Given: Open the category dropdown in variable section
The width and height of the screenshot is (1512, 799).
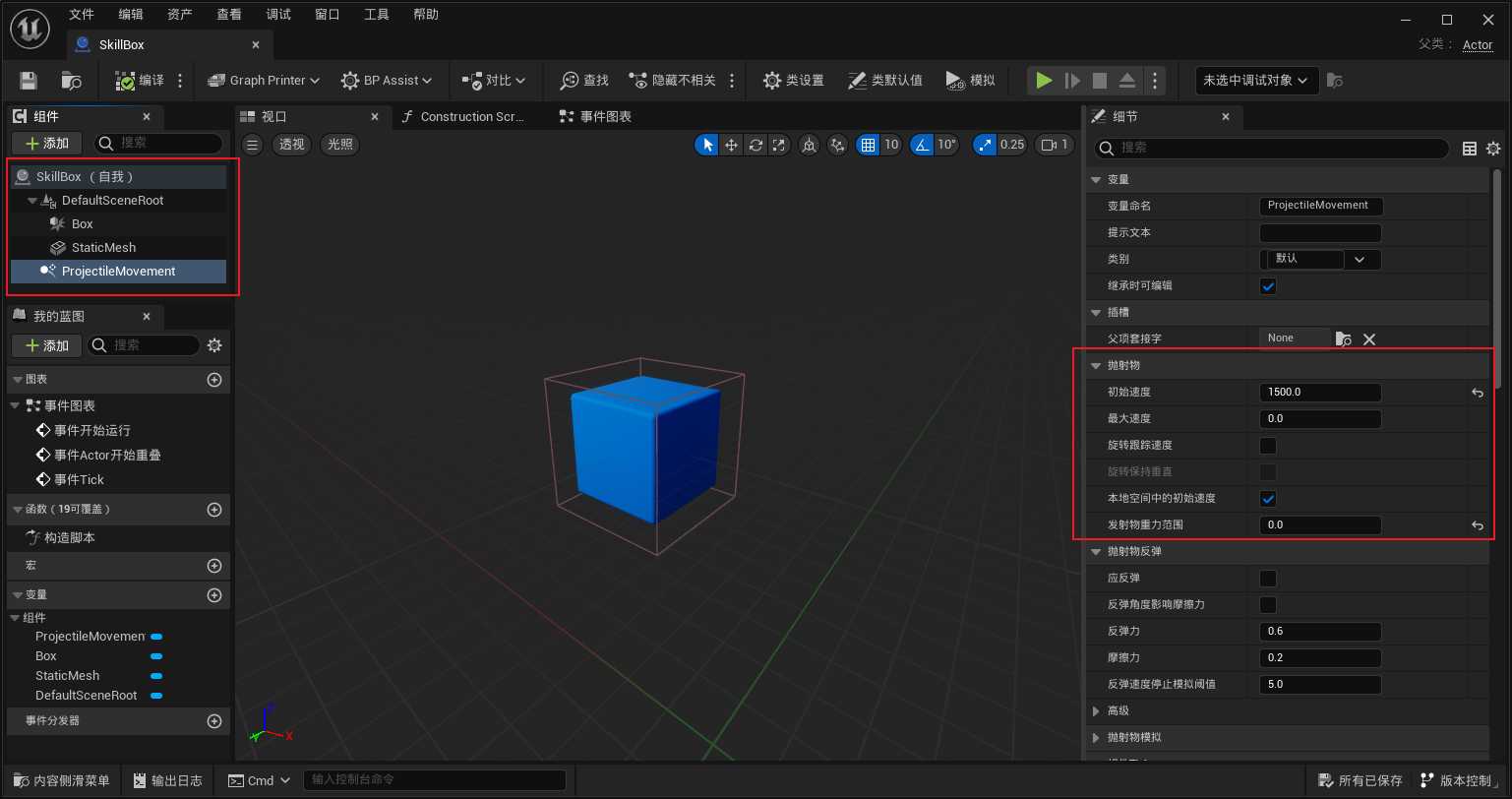Looking at the screenshot, I should [x=1360, y=260].
